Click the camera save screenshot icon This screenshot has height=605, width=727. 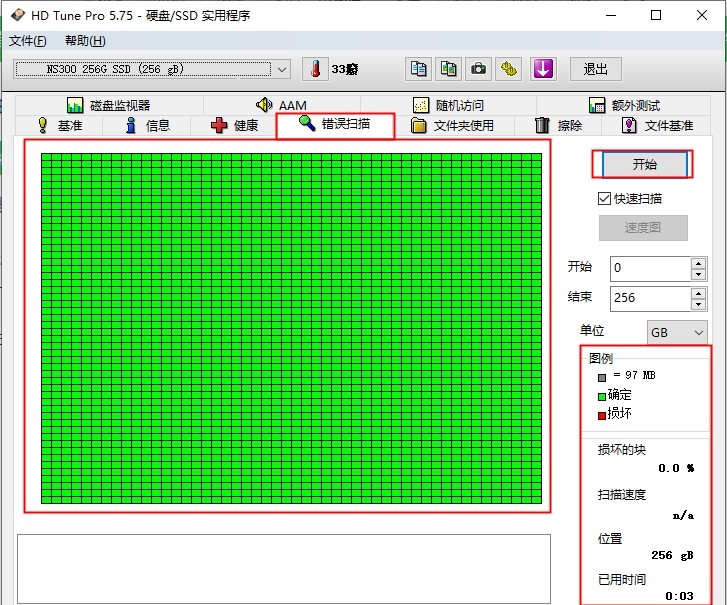(x=479, y=69)
